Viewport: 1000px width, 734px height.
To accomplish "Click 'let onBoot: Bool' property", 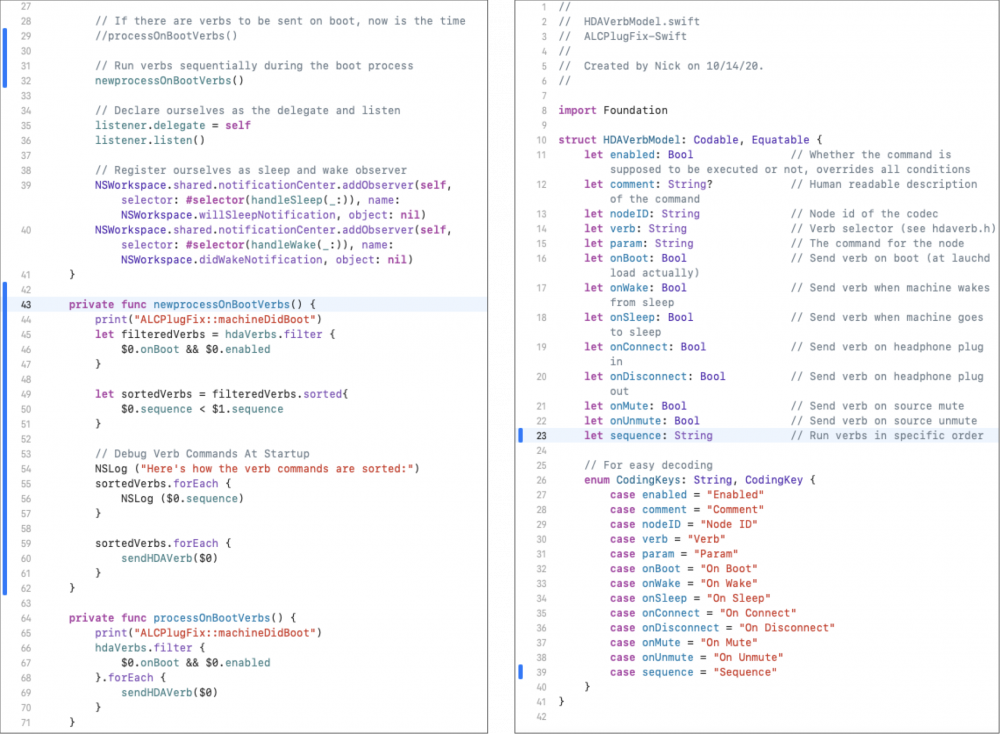I will [635, 258].
